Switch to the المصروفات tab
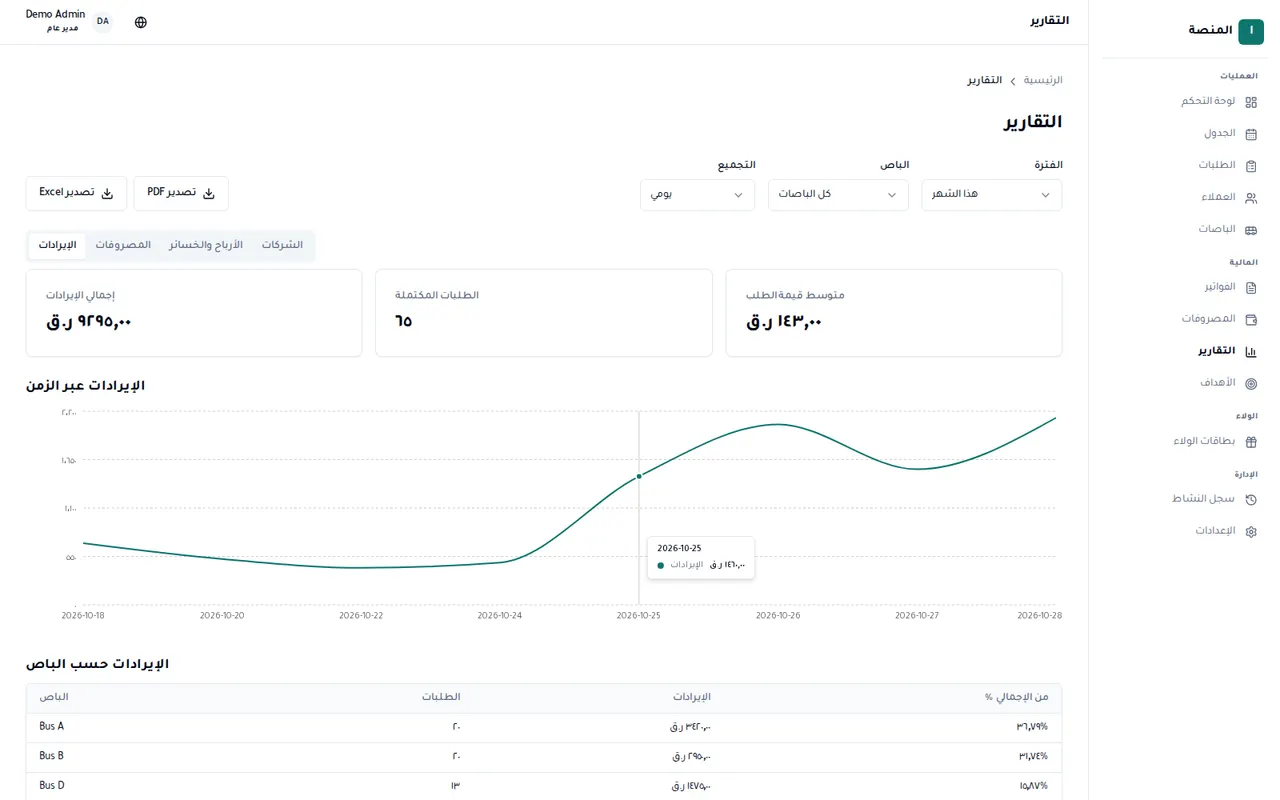1280x800 pixels. tap(123, 245)
